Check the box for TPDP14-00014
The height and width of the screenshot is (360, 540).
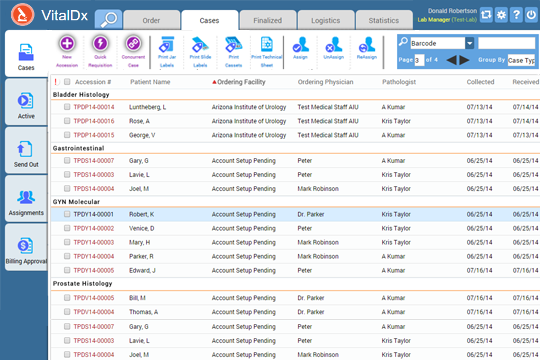(x=67, y=107)
